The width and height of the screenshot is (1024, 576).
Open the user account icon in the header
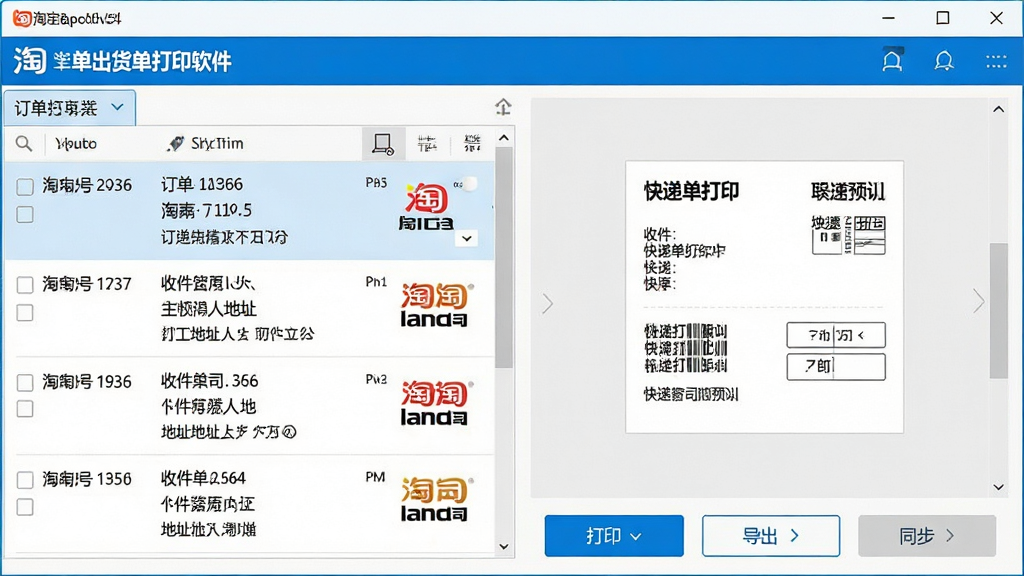892,60
